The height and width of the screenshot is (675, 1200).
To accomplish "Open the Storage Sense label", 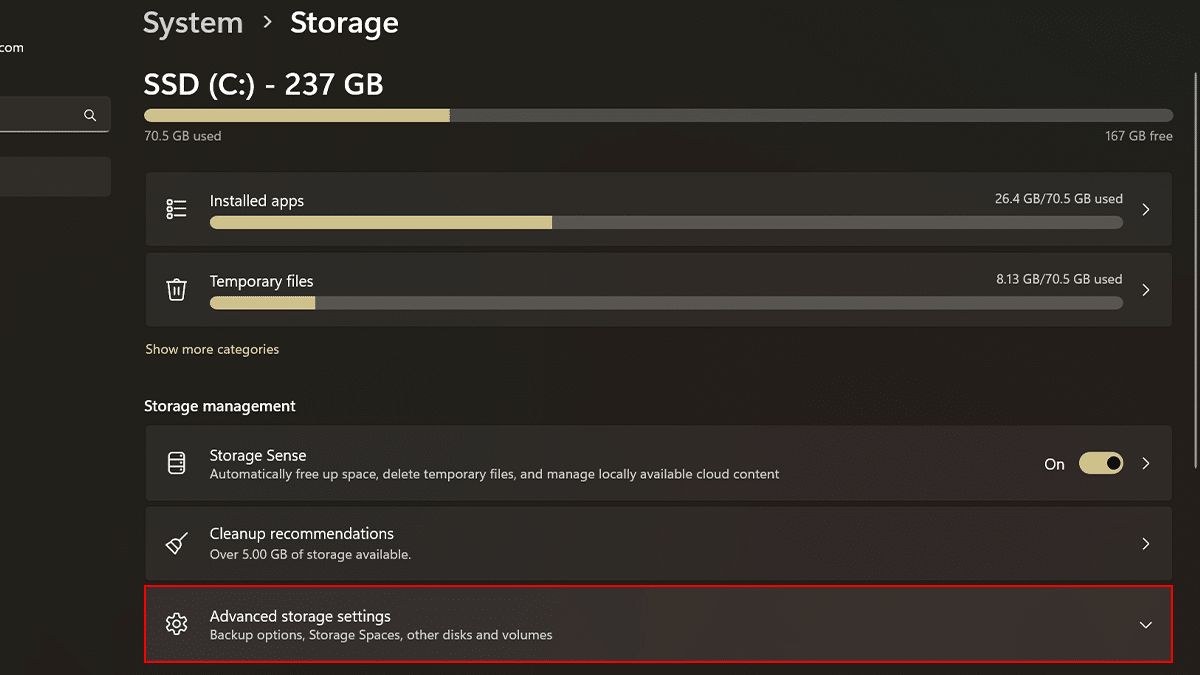I will pyautogui.click(x=258, y=455).
